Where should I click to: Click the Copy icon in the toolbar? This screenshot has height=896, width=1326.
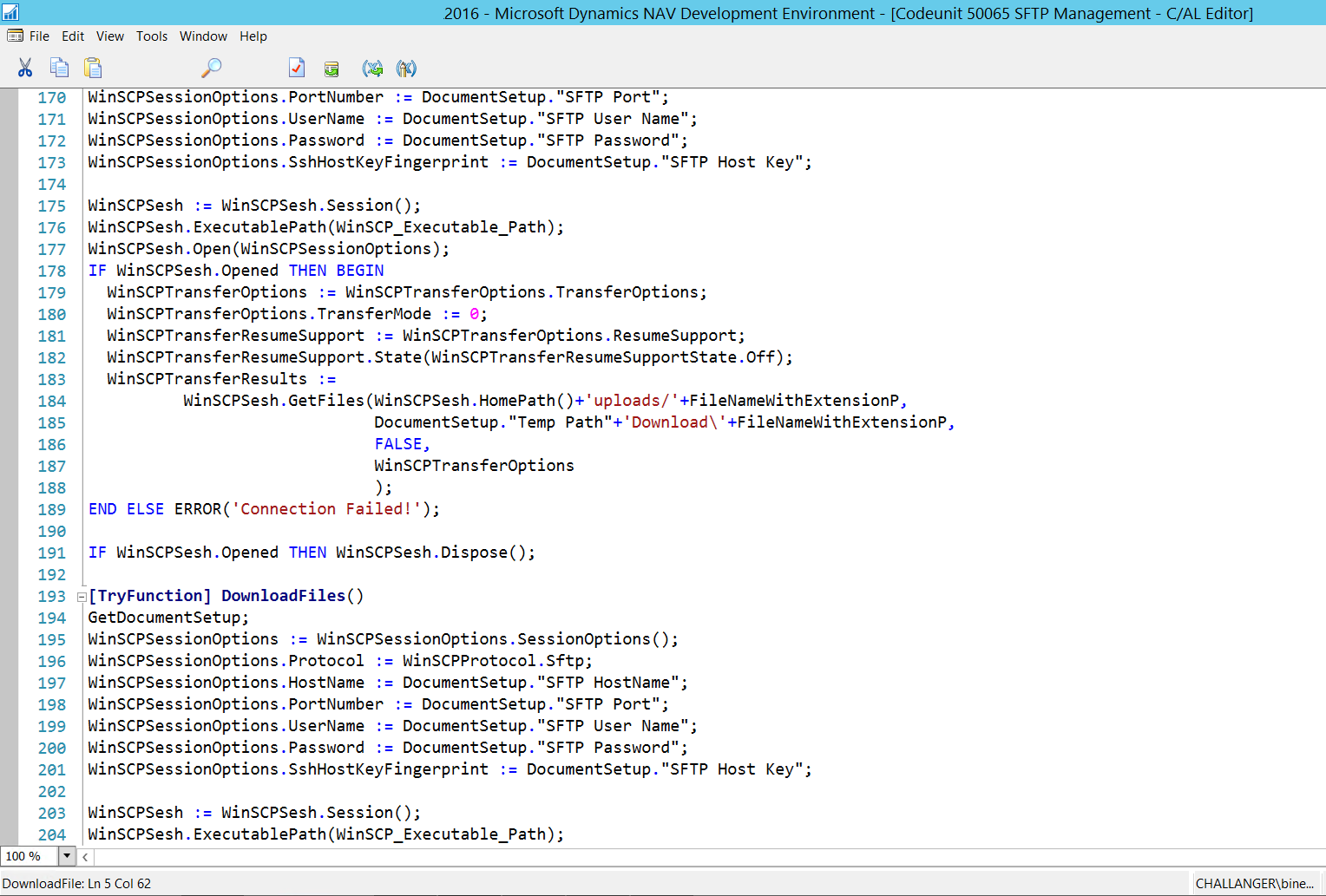(59, 68)
